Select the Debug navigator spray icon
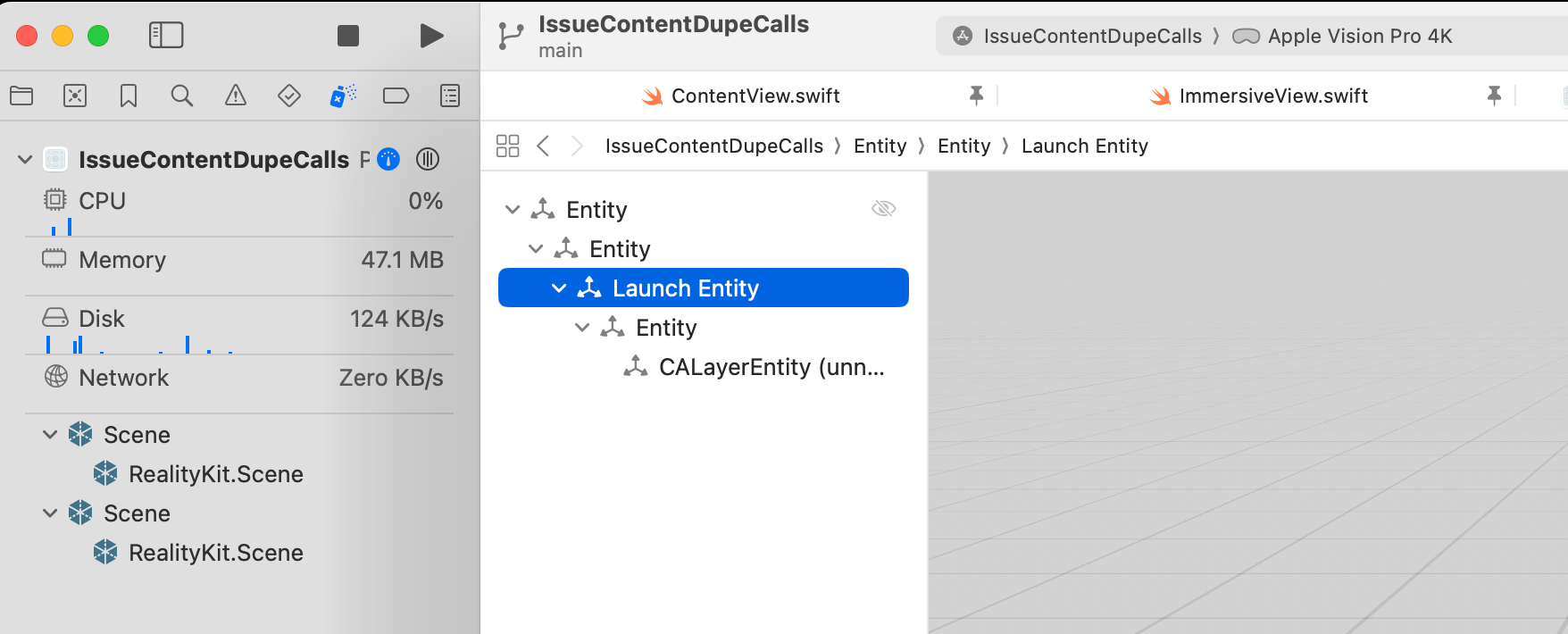Image resolution: width=1568 pixels, height=634 pixels. pyautogui.click(x=343, y=96)
